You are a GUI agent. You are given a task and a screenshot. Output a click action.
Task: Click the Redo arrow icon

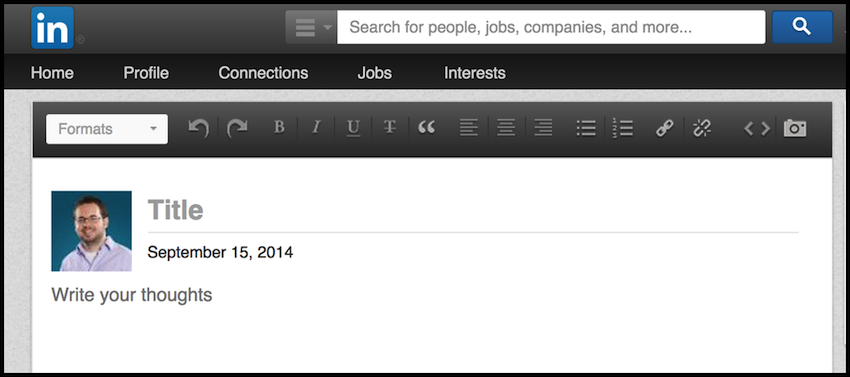[237, 129]
